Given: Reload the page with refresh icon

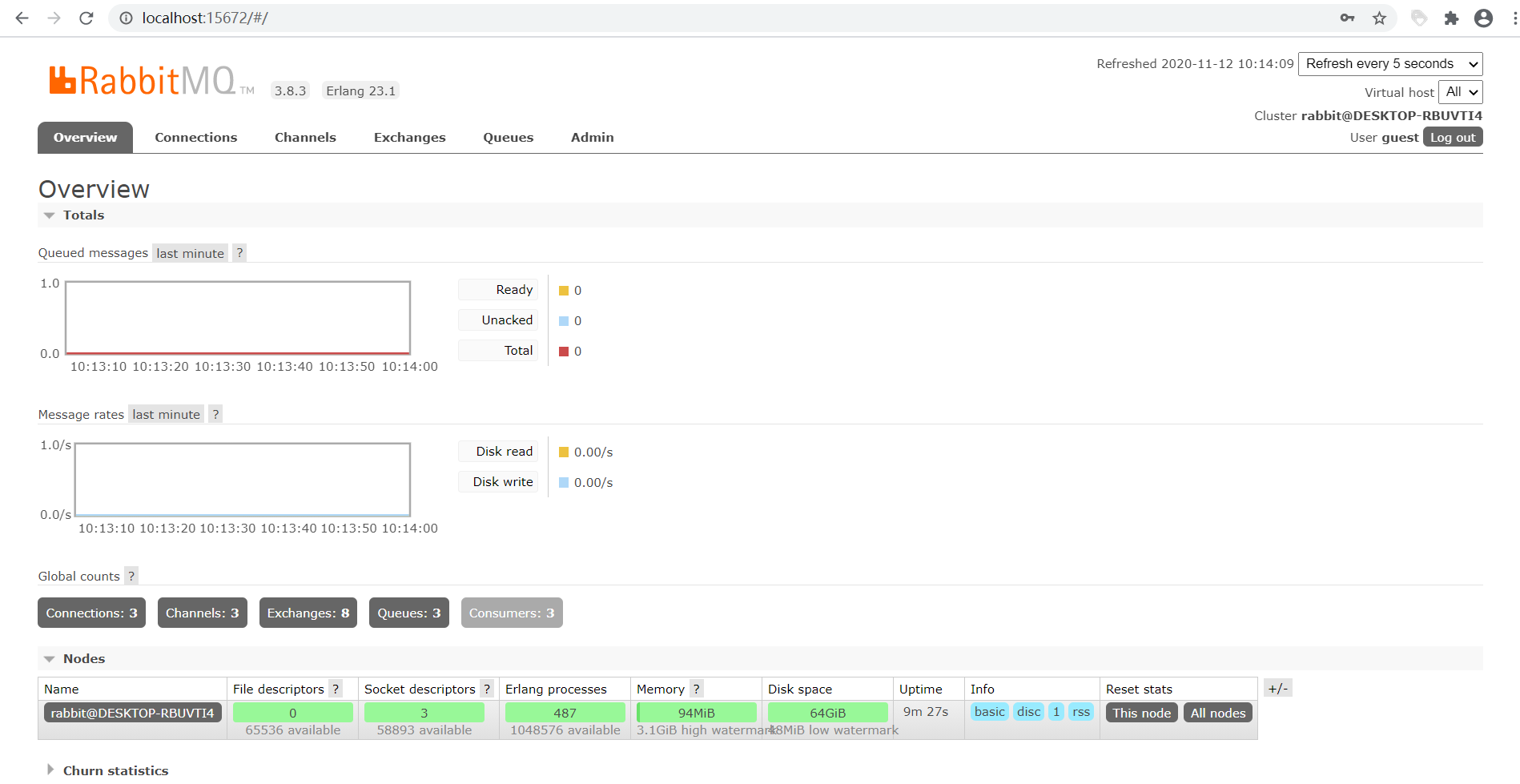Looking at the screenshot, I should pos(86,18).
